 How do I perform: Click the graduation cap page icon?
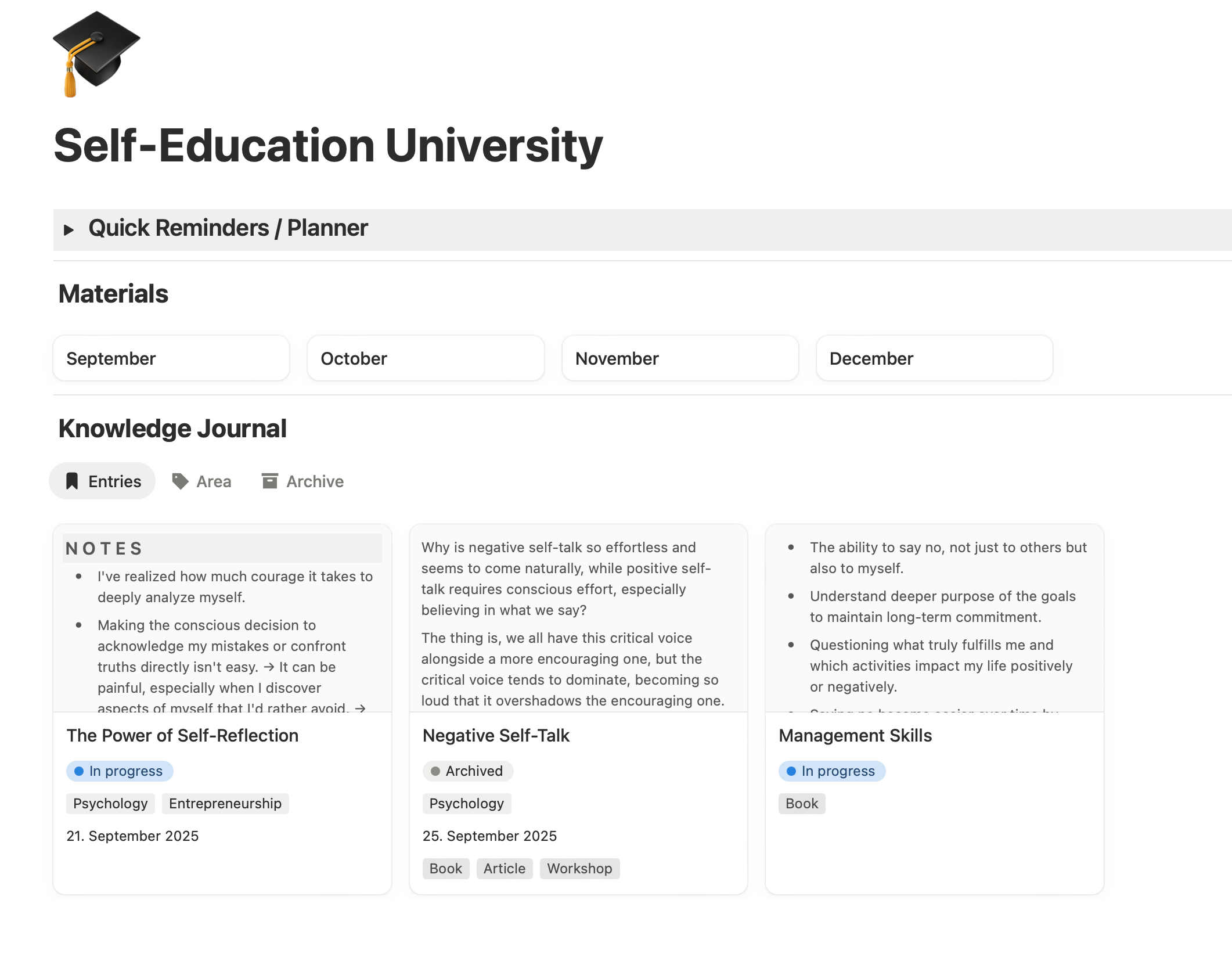pos(96,53)
